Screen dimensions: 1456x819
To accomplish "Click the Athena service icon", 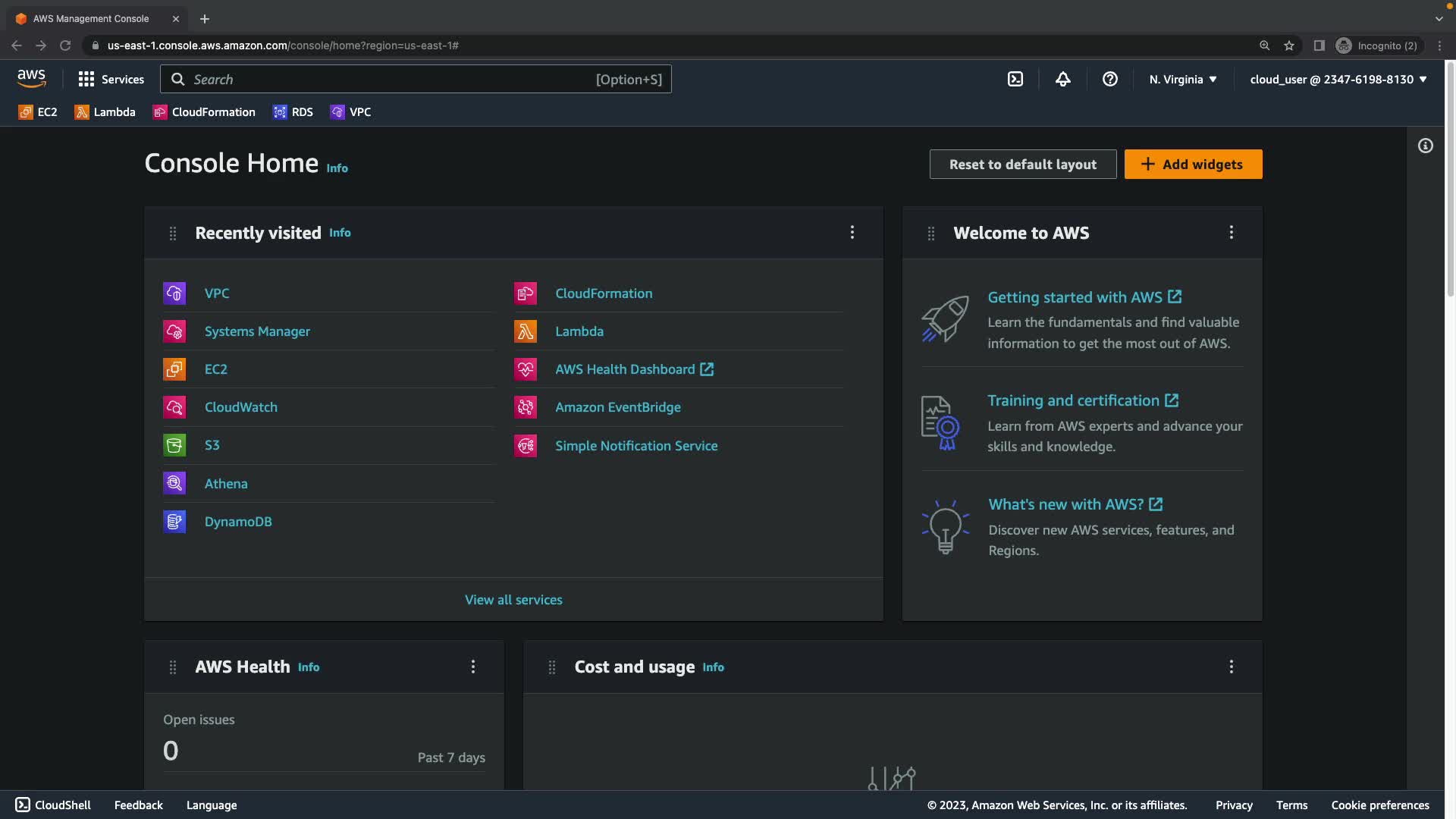I will (174, 484).
